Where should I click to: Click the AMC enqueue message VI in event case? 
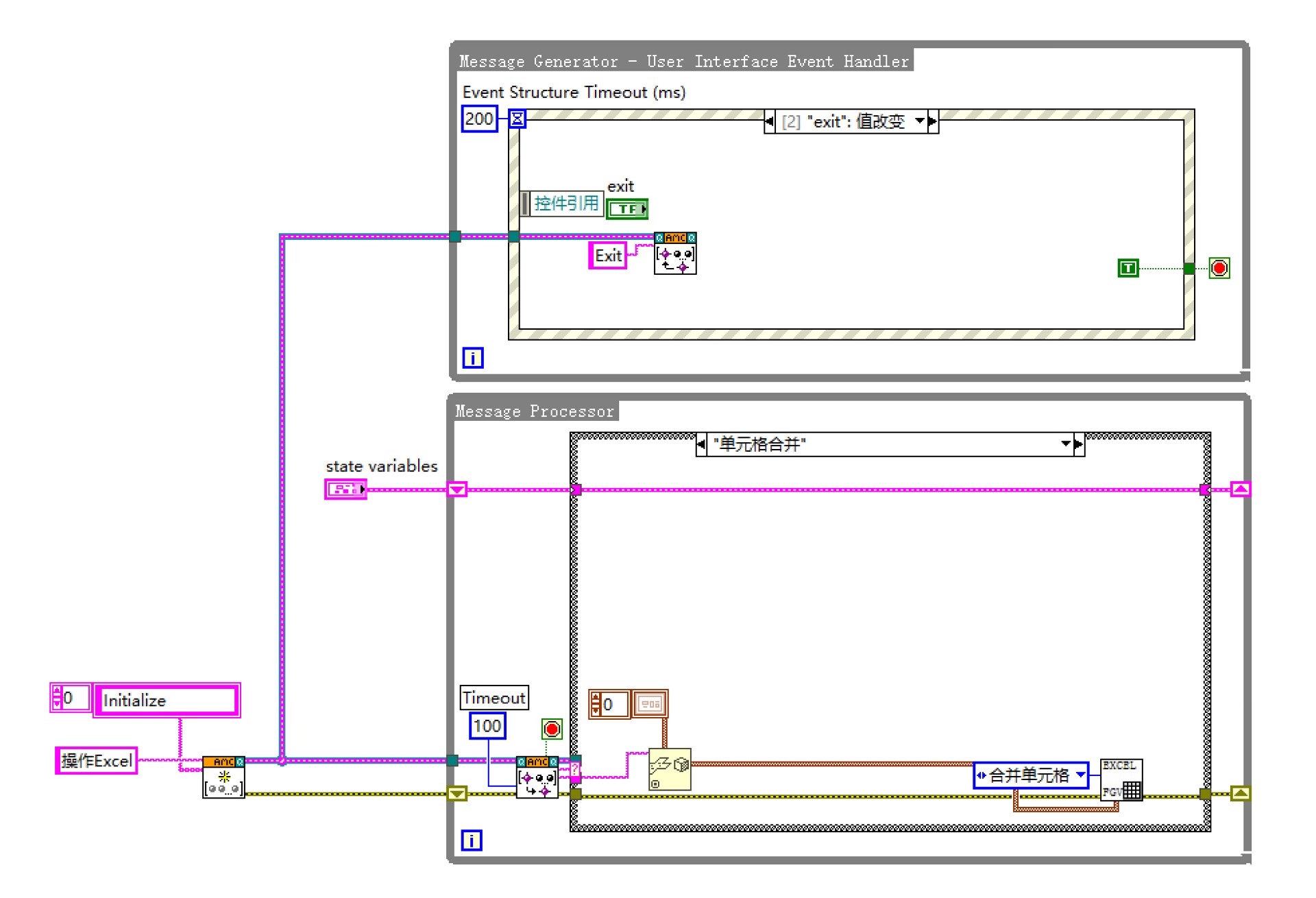point(674,253)
